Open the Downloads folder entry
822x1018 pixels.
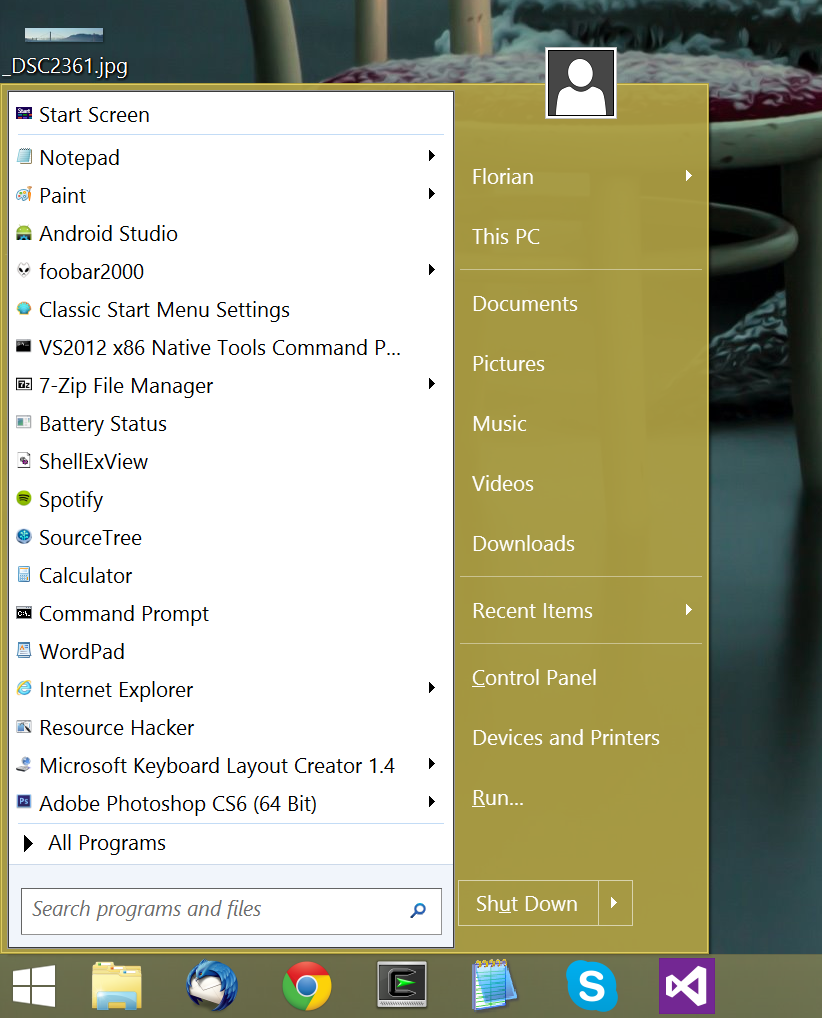tap(523, 543)
